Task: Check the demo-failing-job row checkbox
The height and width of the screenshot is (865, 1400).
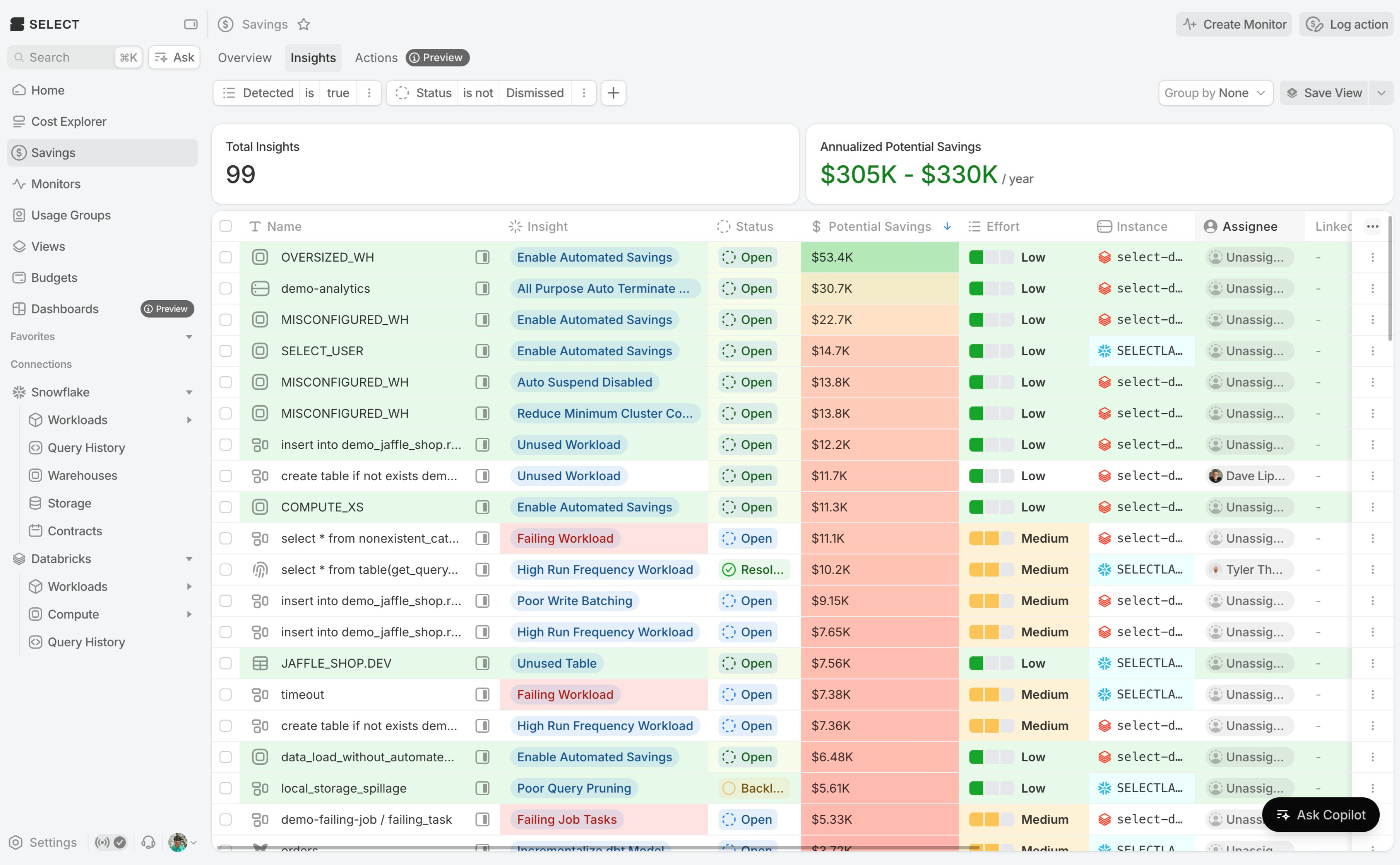Action: (226, 819)
